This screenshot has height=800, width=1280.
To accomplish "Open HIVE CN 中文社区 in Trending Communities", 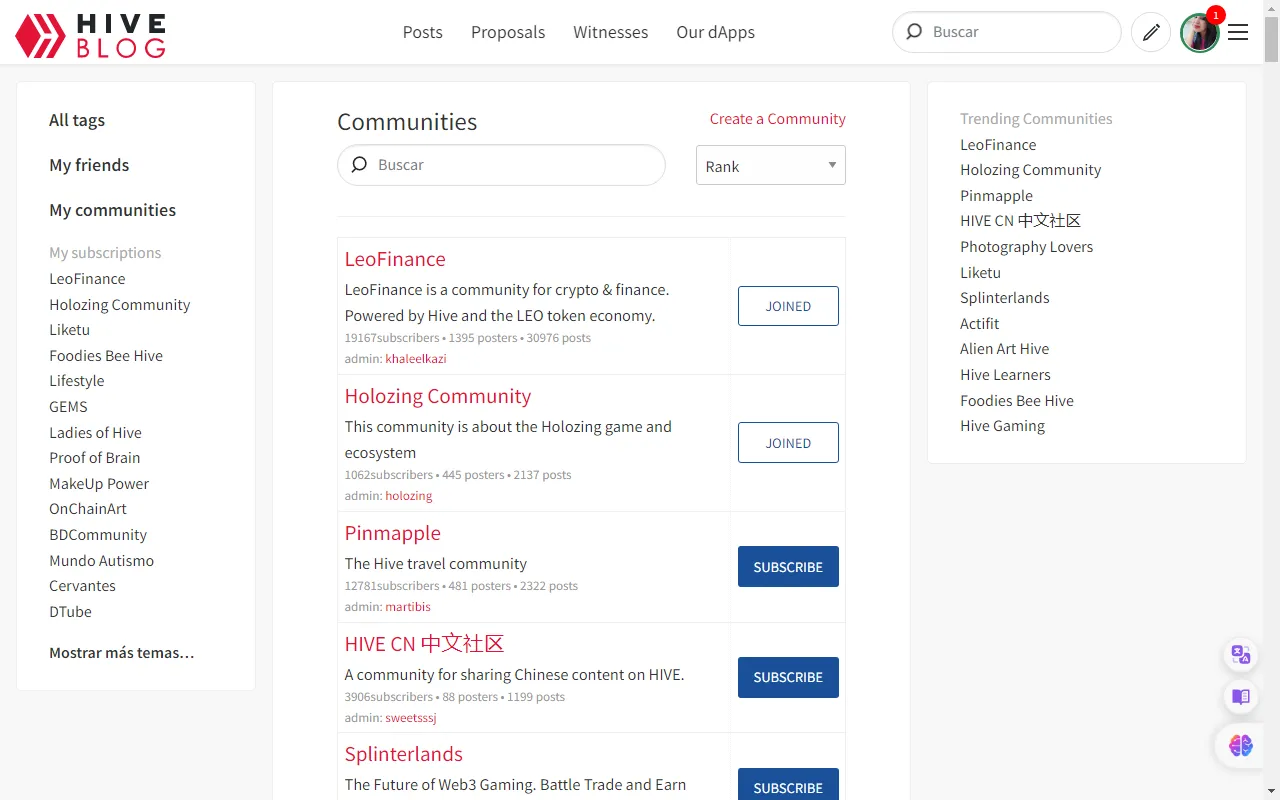I will pyautogui.click(x=1021, y=221).
